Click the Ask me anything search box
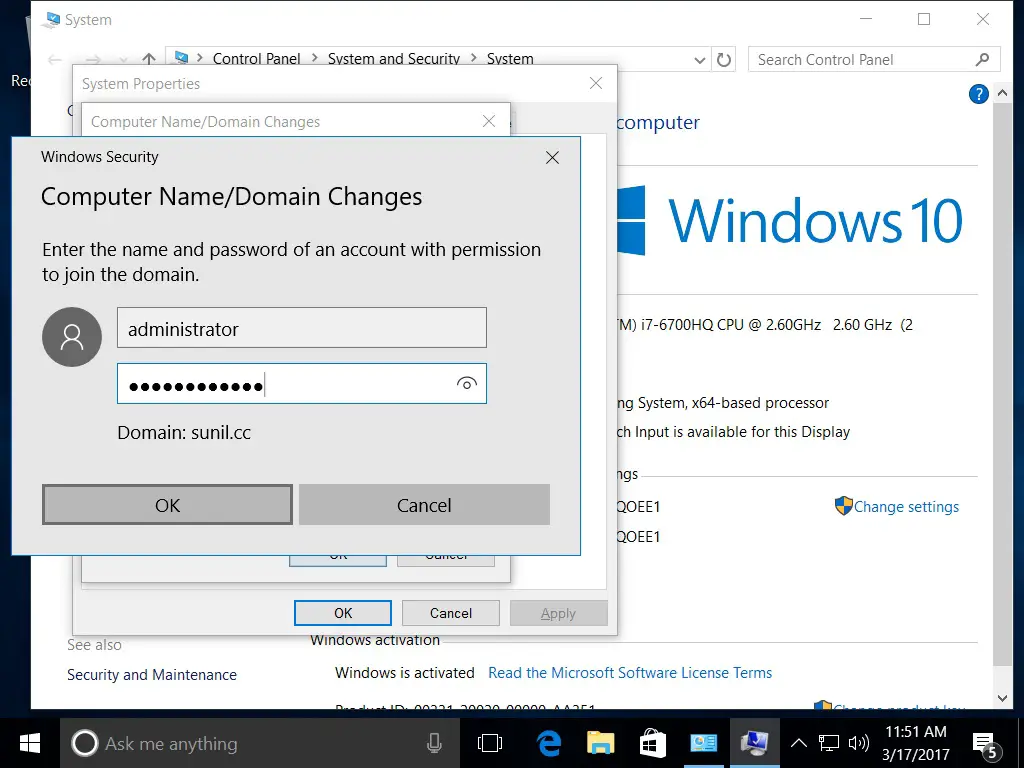The width and height of the screenshot is (1024, 768). point(260,743)
